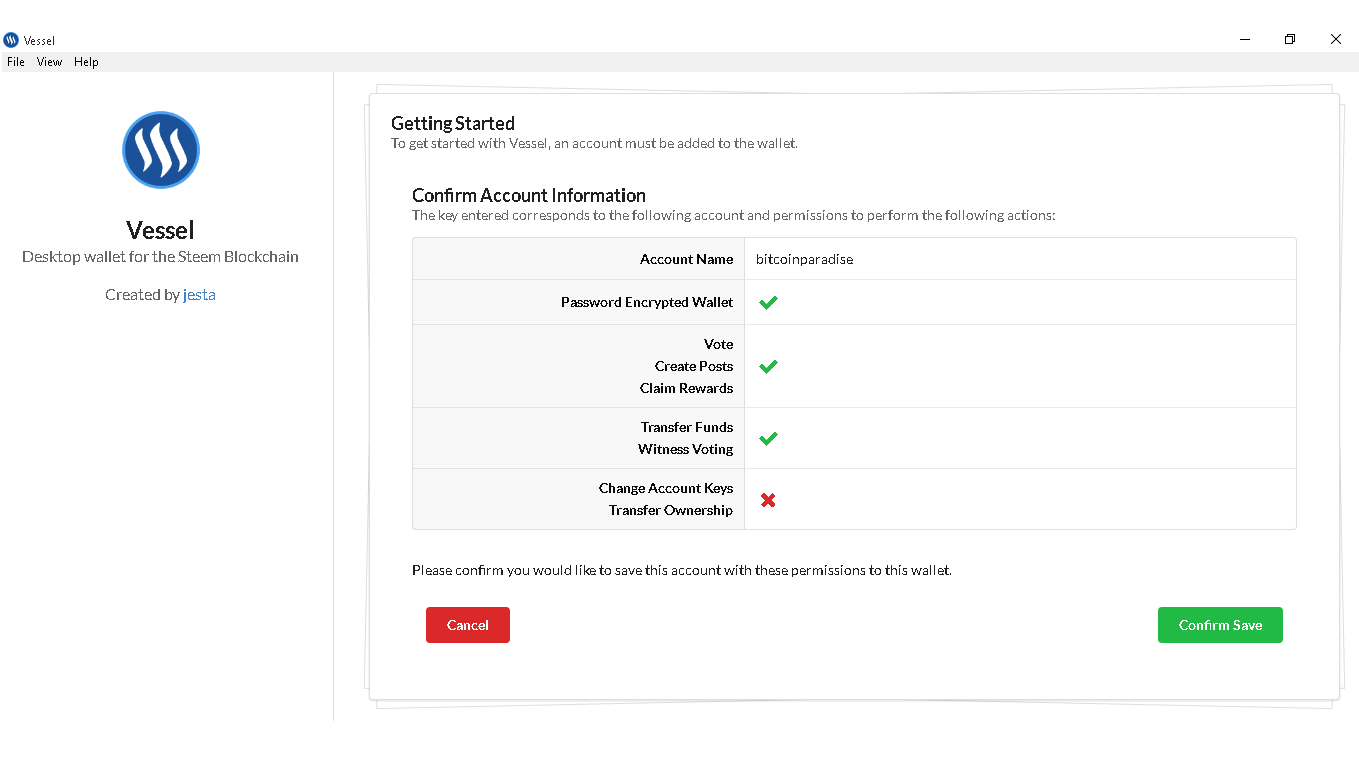Click the Password Encrypted Wallet label

(x=647, y=302)
